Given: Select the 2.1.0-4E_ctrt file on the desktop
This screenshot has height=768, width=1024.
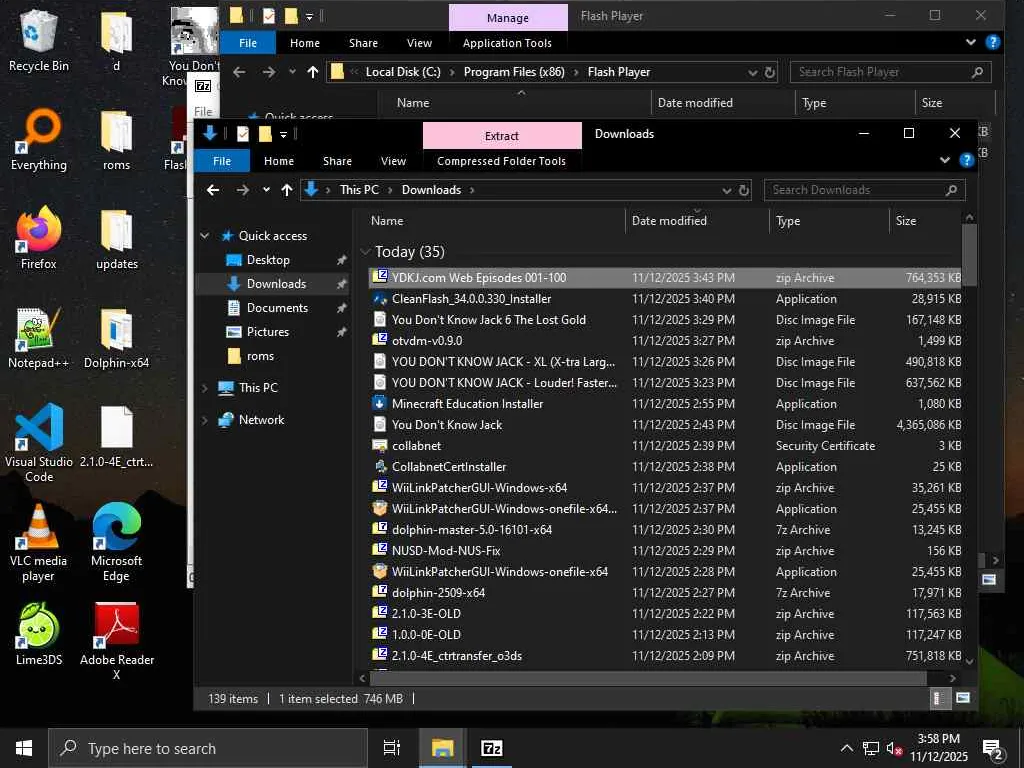Looking at the screenshot, I should coord(116,436).
